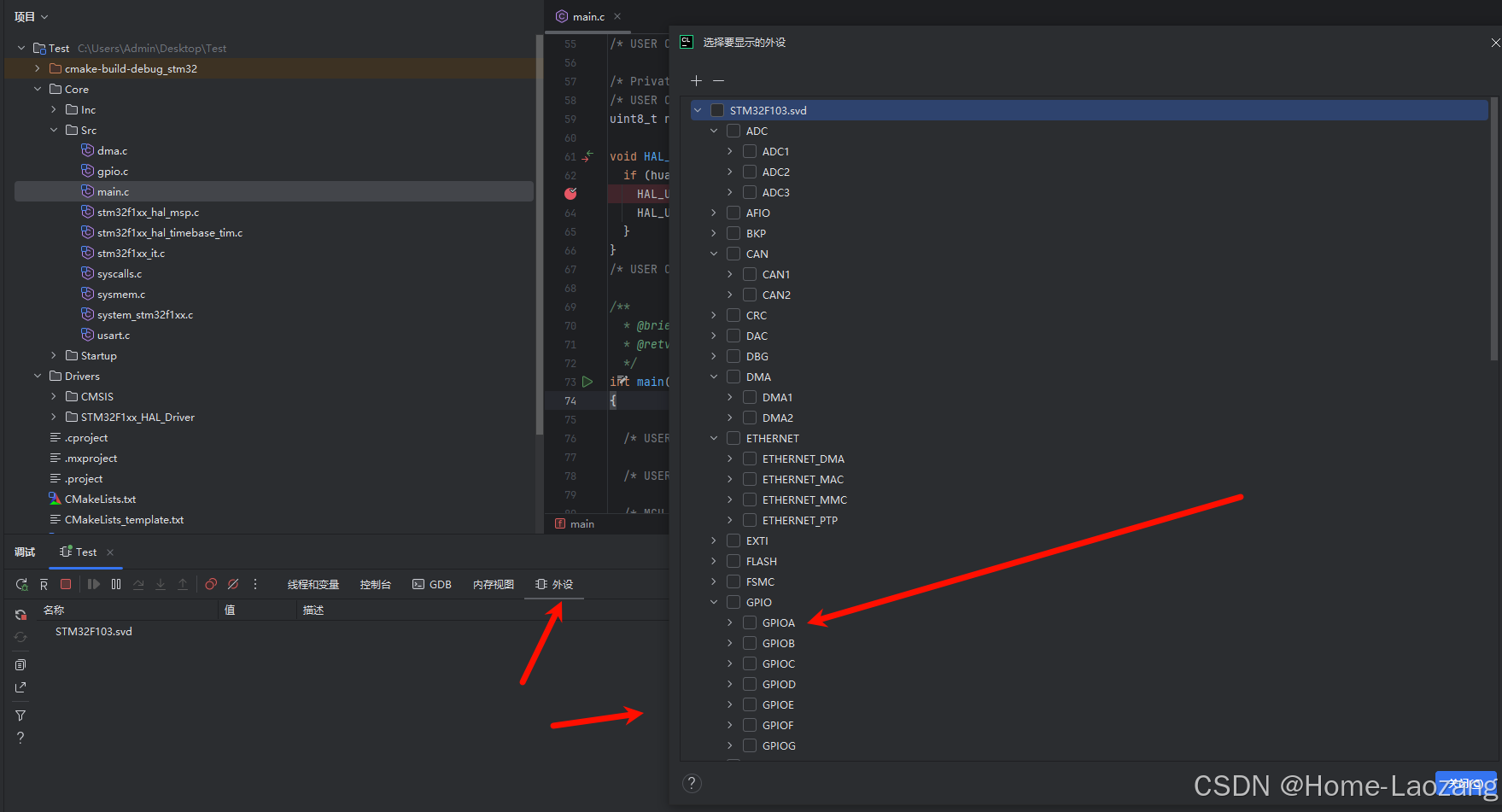Viewport: 1502px width, 812px height.
Task: Check the STM32F103.svd root checkbox
Action: (717, 110)
